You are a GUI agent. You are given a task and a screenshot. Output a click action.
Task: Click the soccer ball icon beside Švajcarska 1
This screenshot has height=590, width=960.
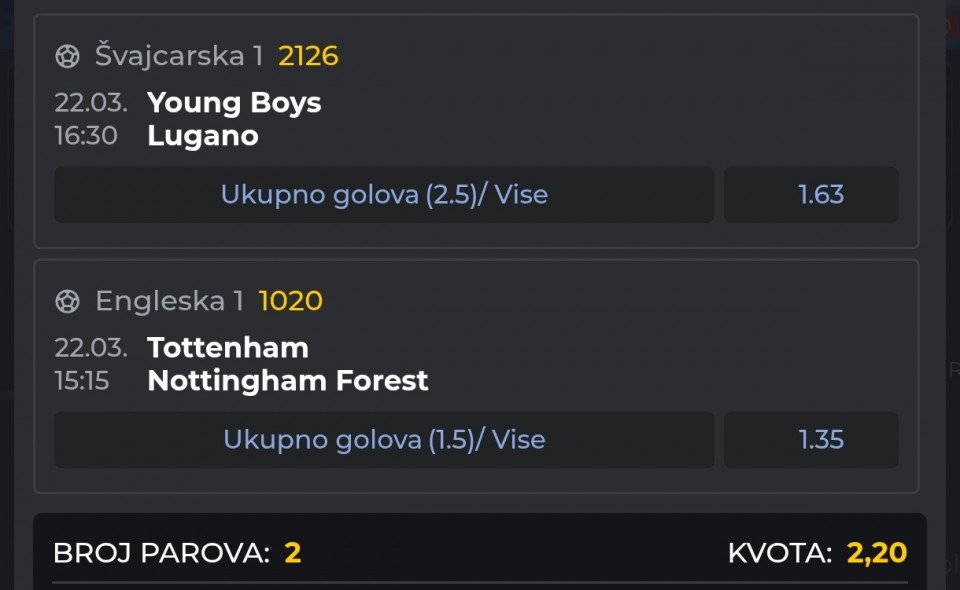click(67, 56)
